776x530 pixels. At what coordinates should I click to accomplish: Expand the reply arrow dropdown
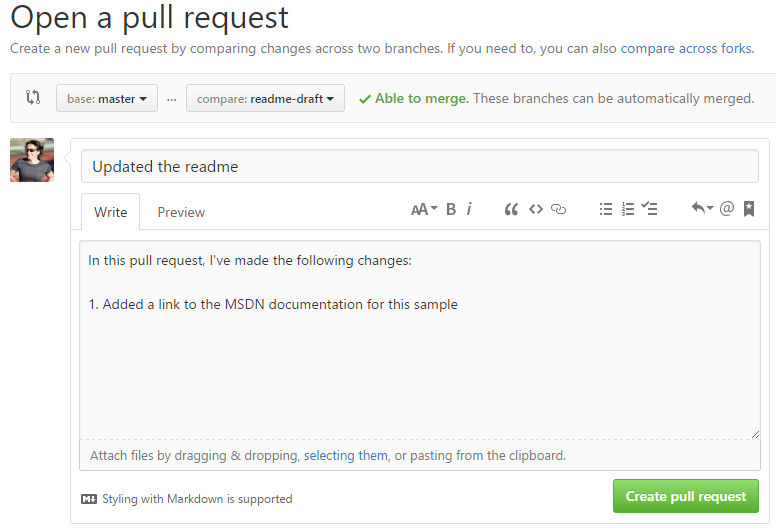point(702,209)
